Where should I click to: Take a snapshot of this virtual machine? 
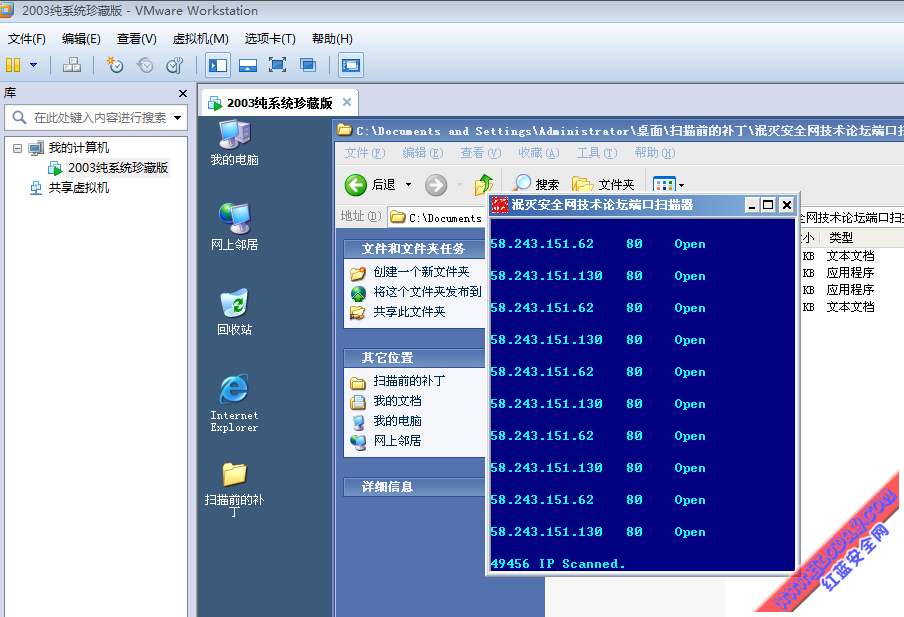tap(115, 65)
